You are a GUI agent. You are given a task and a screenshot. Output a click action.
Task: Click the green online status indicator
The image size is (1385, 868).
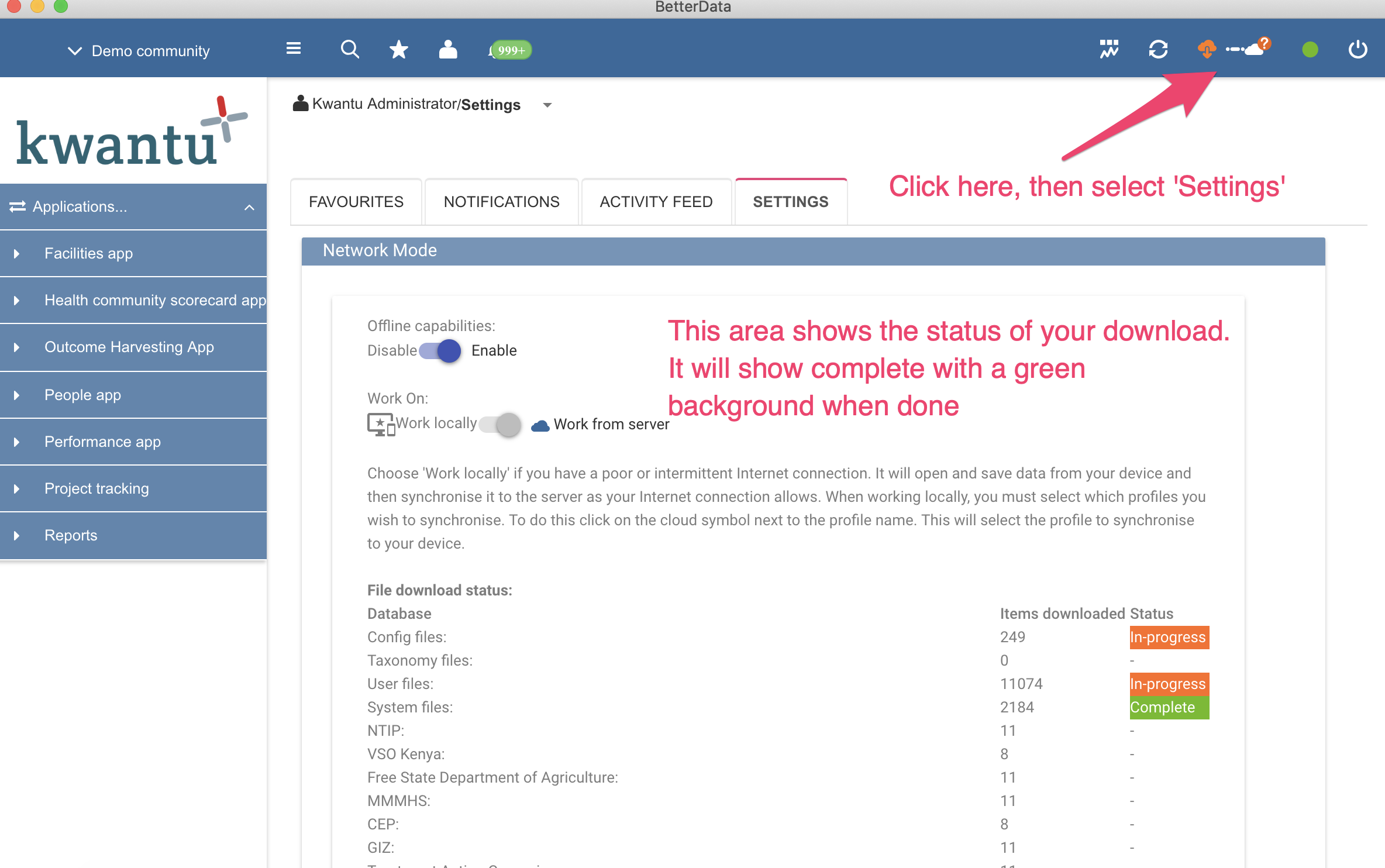click(1310, 50)
